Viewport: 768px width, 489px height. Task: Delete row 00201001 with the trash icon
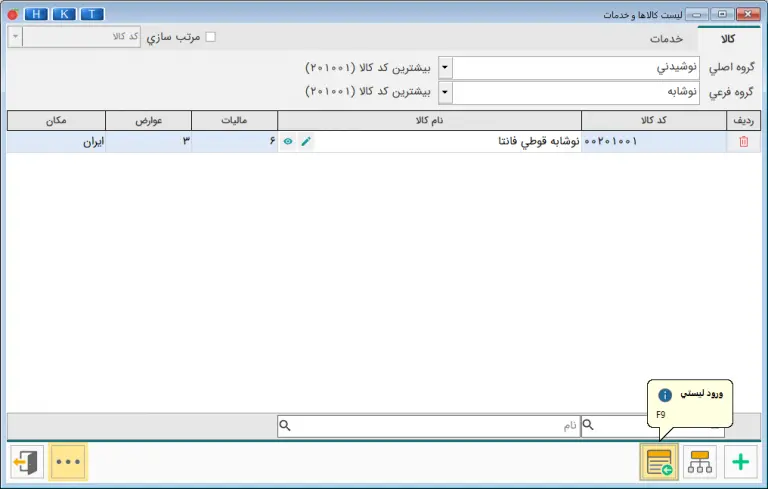coord(744,142)
